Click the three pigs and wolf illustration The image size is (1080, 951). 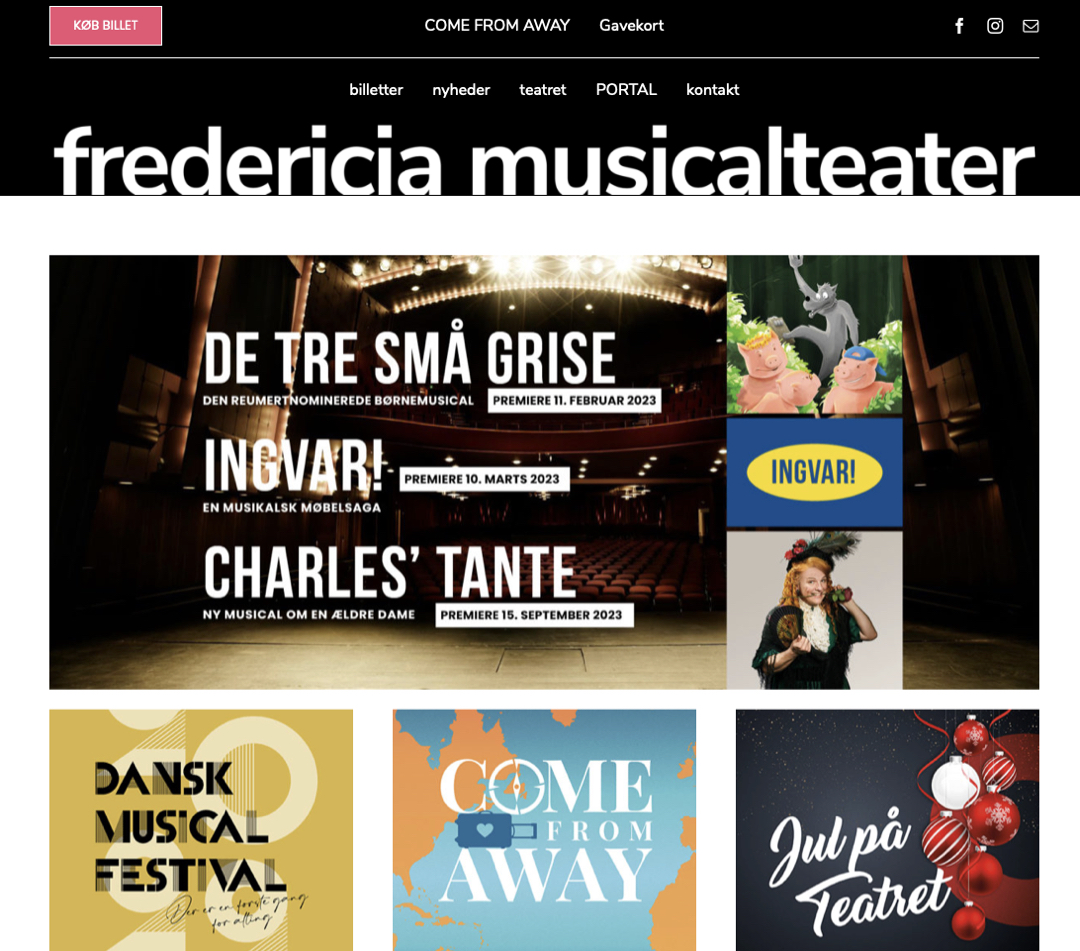click(814, 335)
